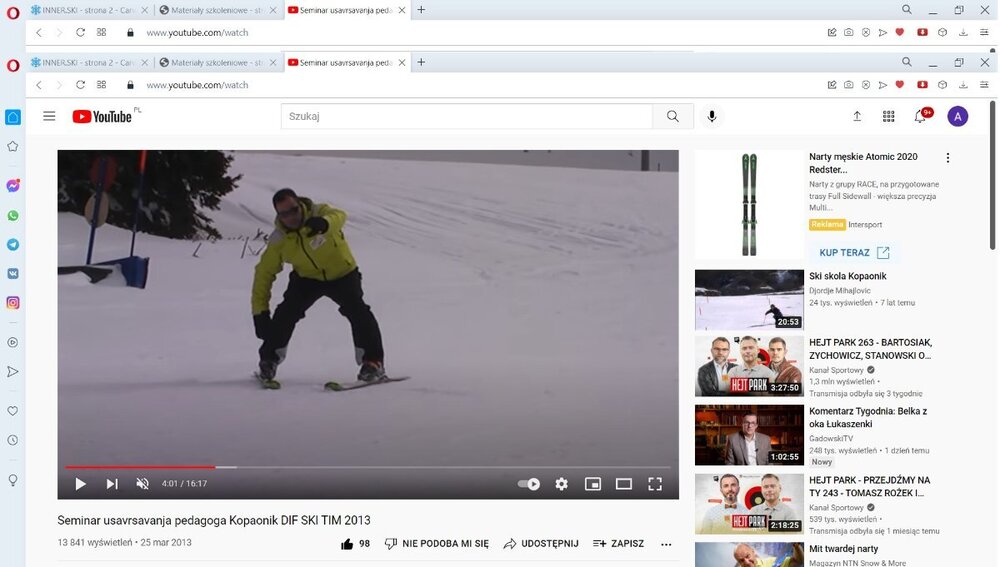Screen dimensions: 1000x567
Task: Open the YouTube hamburger guide menu
Action: [x=49, y=117]
